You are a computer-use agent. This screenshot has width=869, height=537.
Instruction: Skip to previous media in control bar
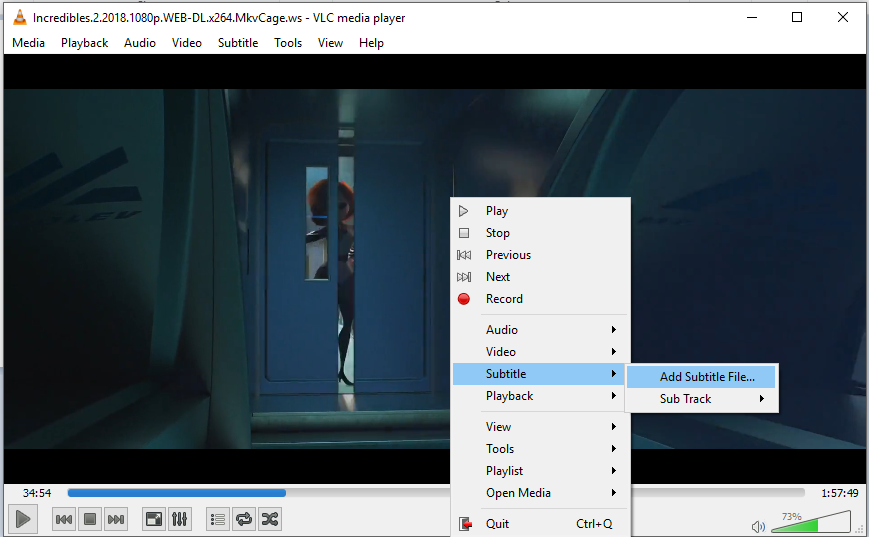coord(64,519)
